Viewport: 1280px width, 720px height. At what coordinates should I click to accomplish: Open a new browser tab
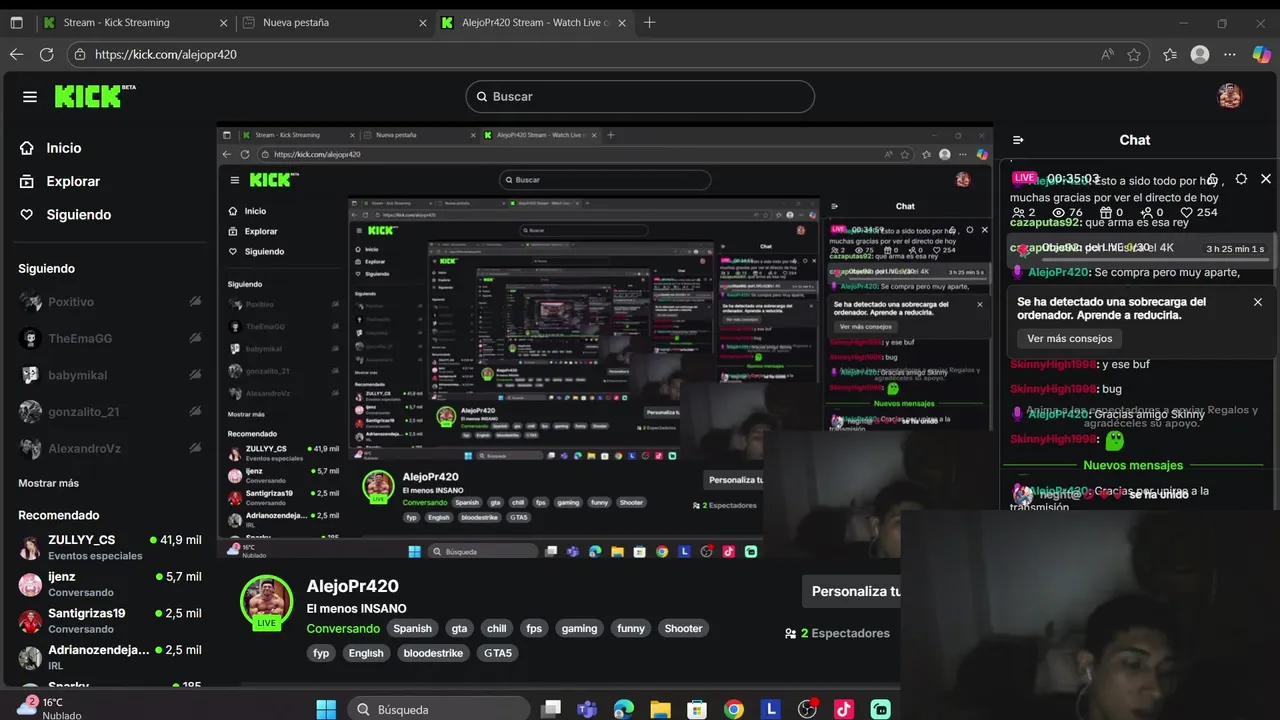[x=650, y=22]
